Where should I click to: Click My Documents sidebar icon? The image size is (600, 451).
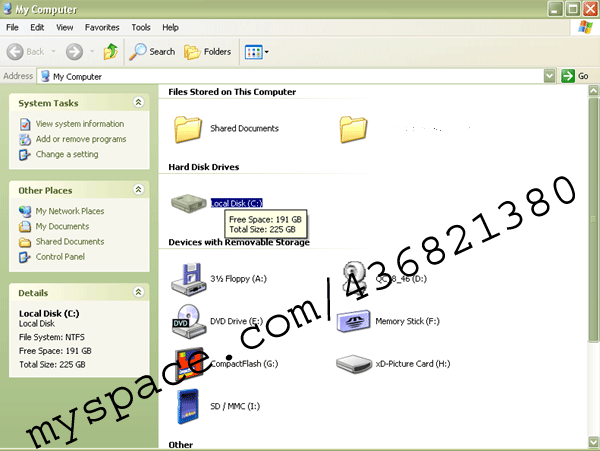(25, 226)
